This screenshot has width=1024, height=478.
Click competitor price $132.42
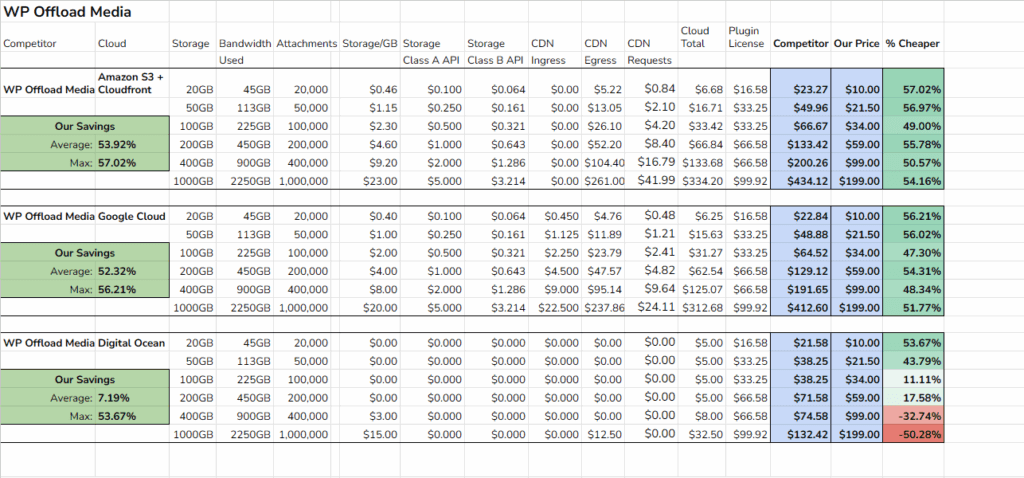(801, 434)
